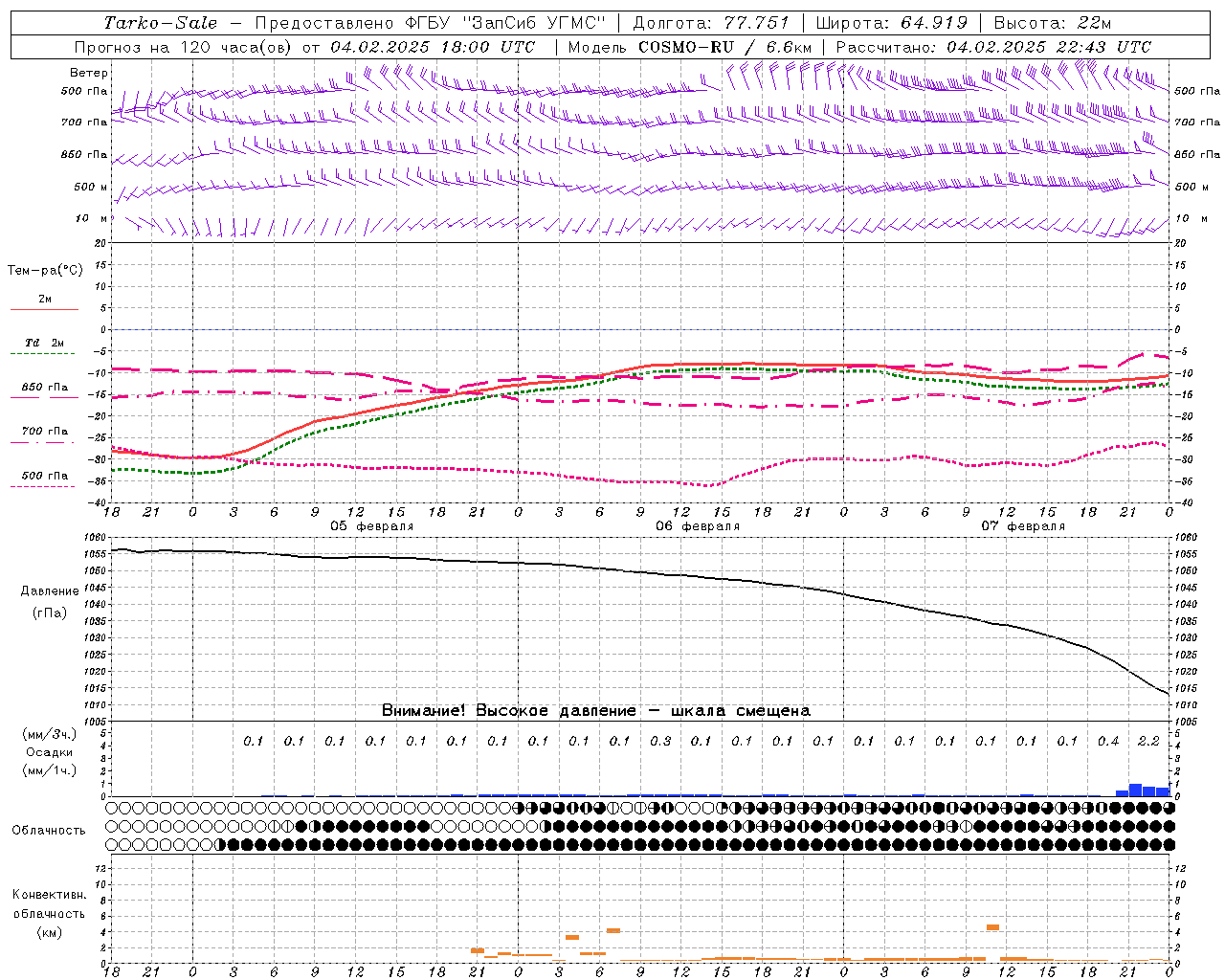Click the Ветер wind panel label
The width and height of the screenshot is (1225, 980).
pyautogui.click(x=89, y=73)
